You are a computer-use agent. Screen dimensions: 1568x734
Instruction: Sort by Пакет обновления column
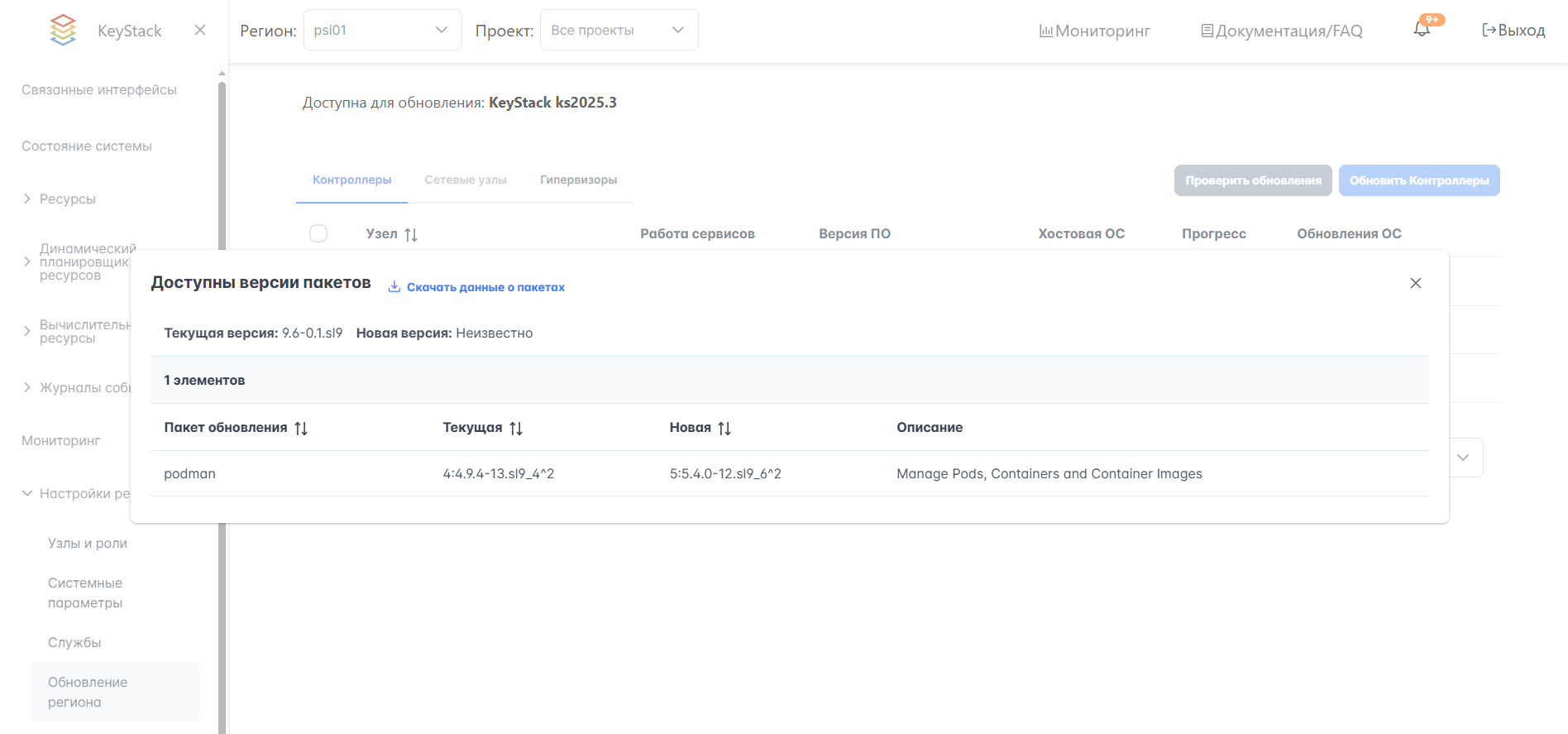tap(301, 429)
